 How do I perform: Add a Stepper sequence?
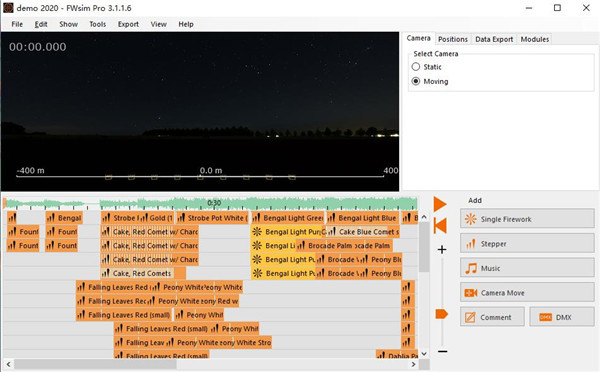527,243
